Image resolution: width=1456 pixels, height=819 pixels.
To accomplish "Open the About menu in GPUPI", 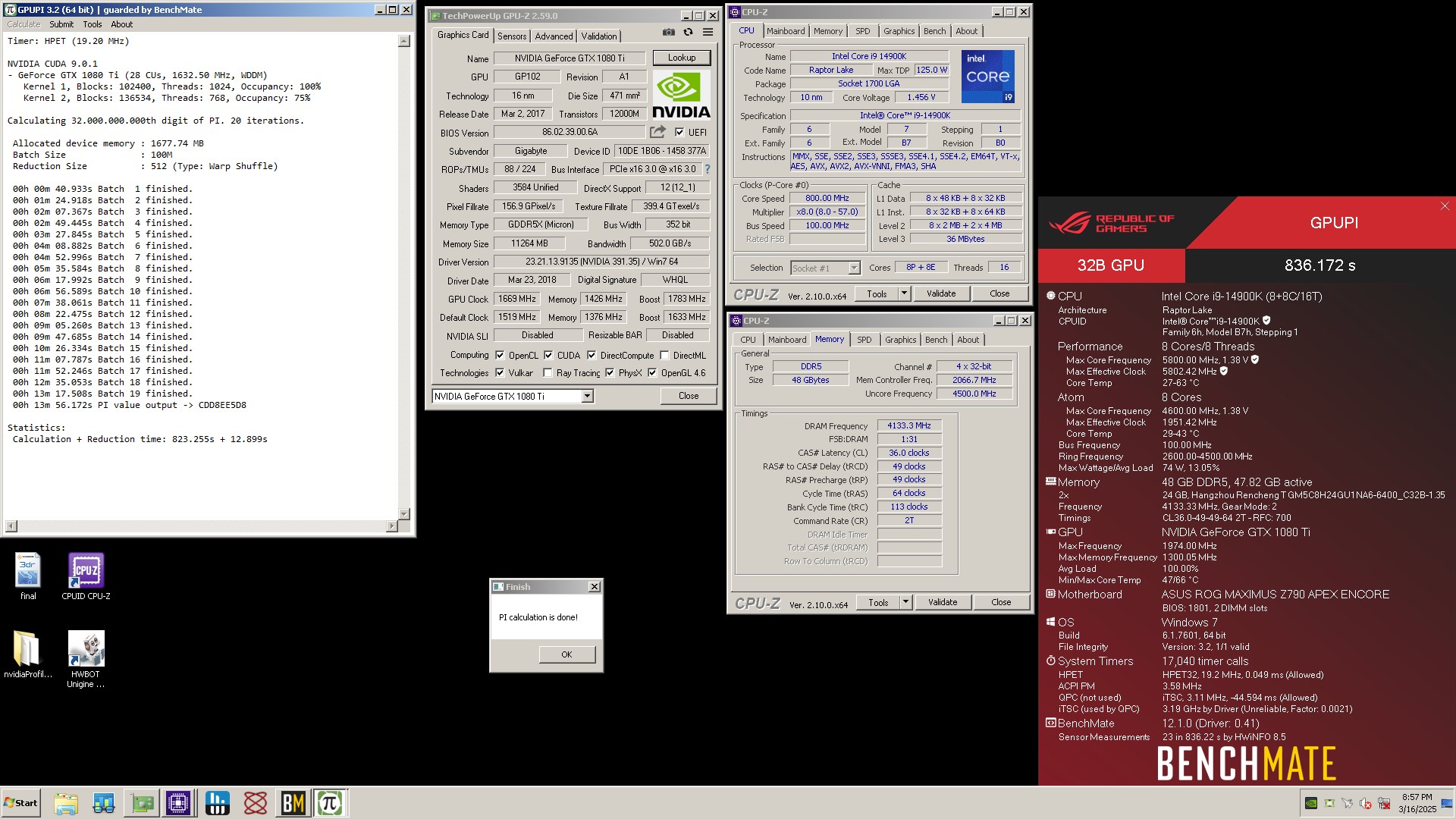I will 121,24.
